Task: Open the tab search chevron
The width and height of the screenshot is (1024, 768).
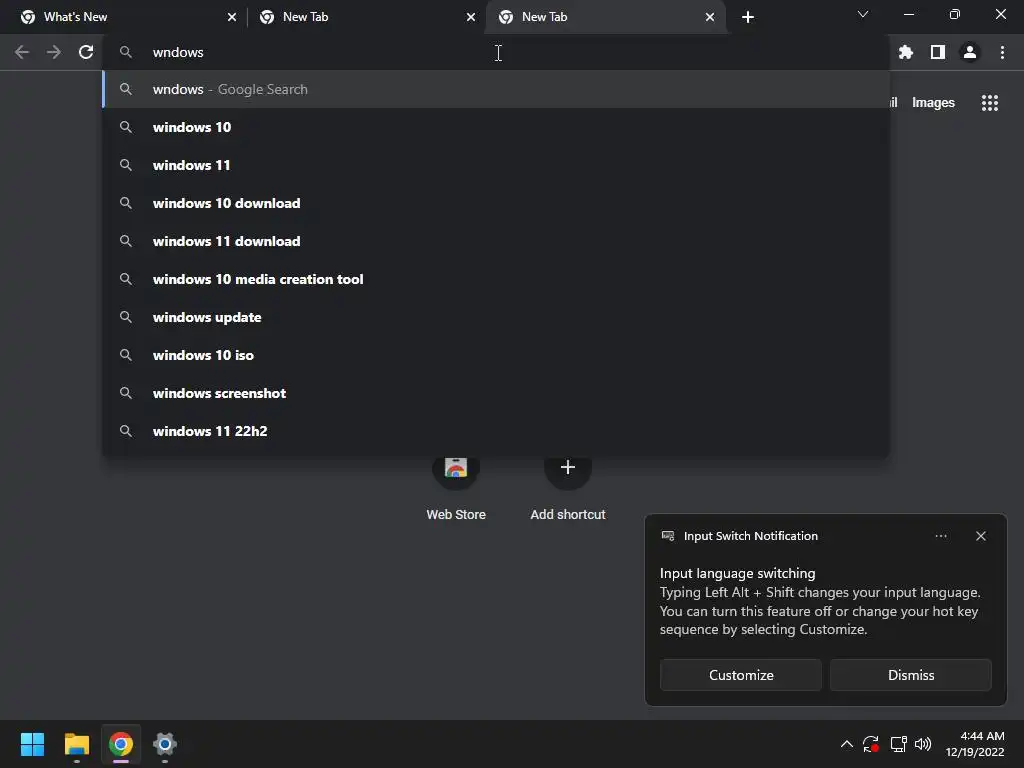Action: pyautogui.click(x=863, y=14)
